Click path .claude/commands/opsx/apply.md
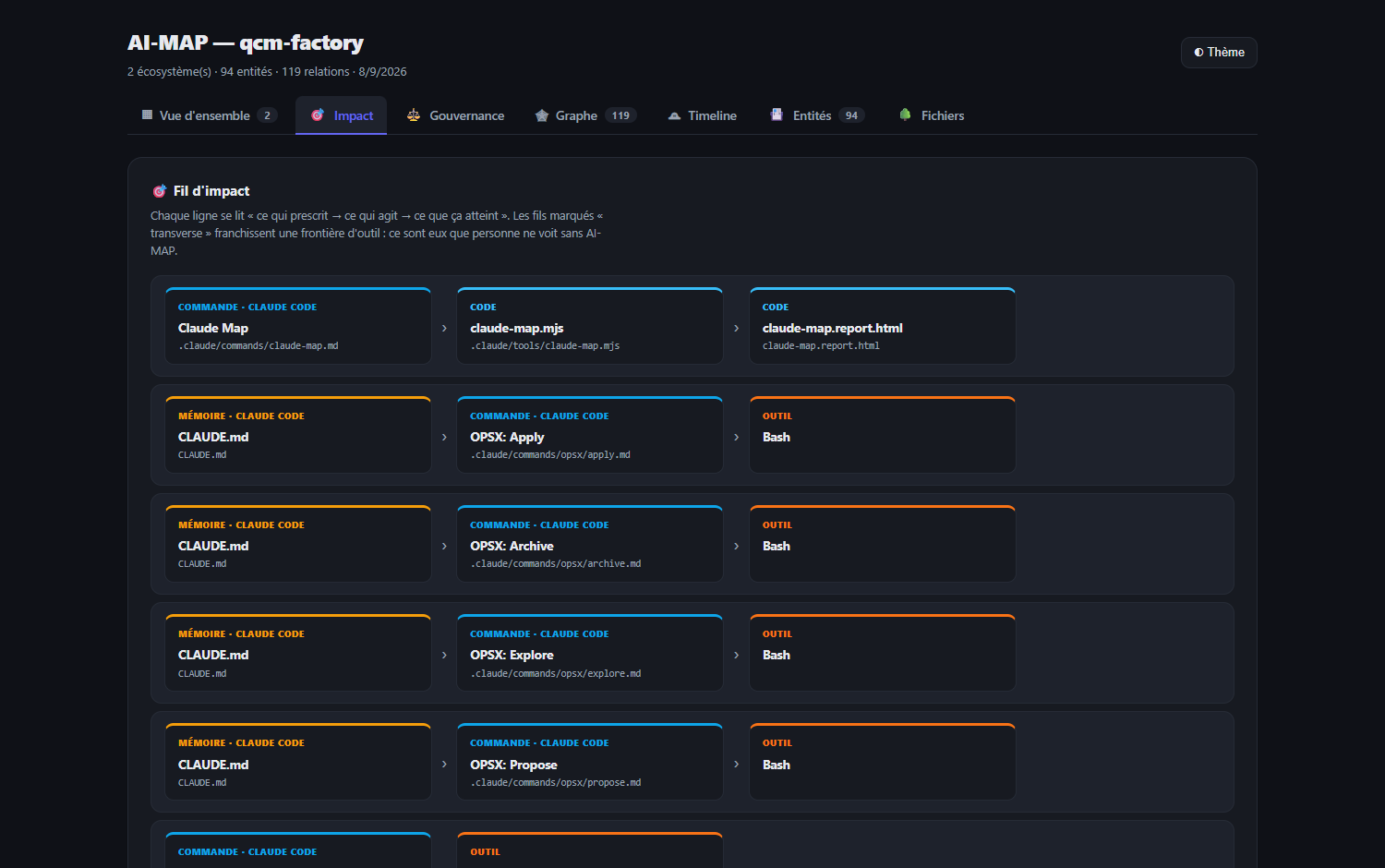 pyautogui.click(x=550, y=455)
